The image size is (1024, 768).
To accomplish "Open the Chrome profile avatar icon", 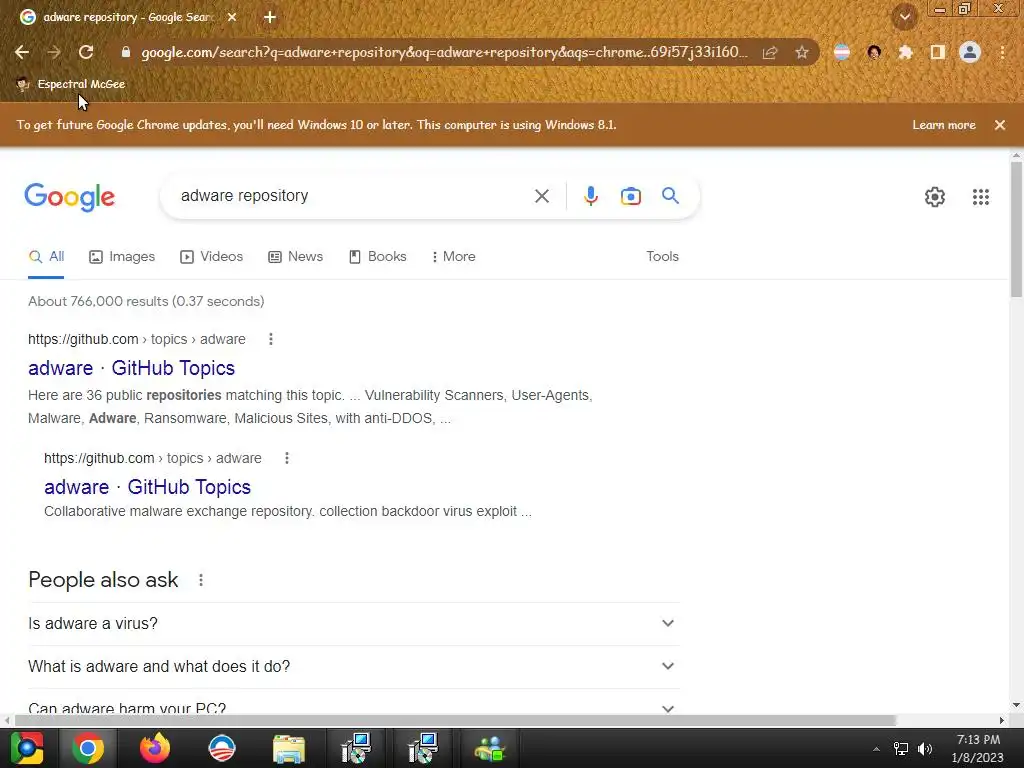I will (970, 52).
